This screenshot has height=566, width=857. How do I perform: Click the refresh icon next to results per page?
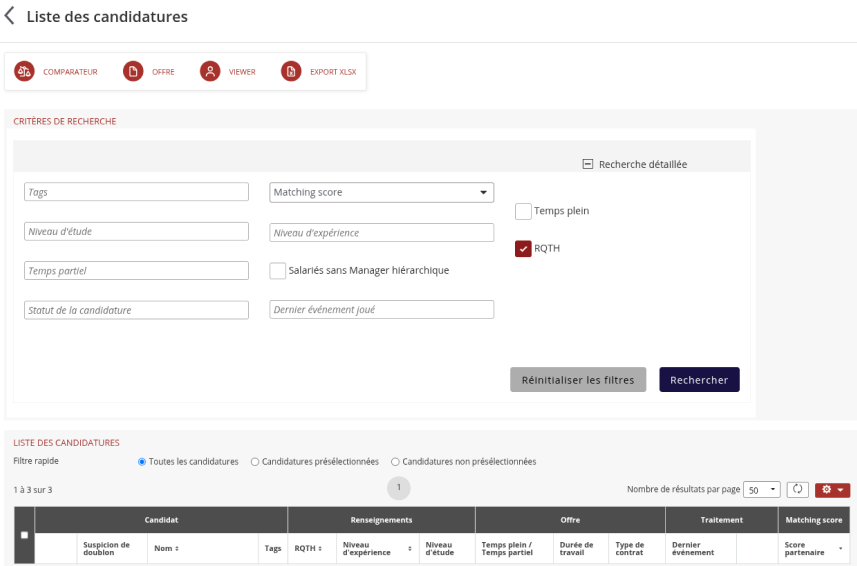point(797,490)
